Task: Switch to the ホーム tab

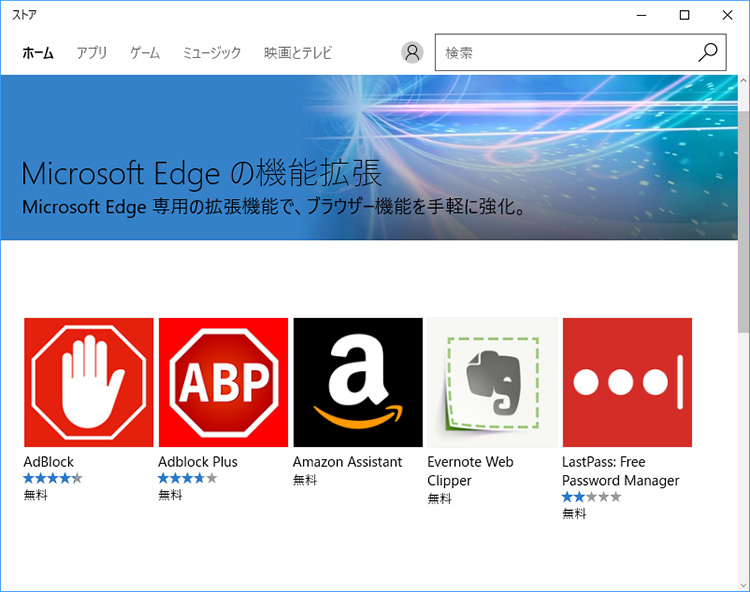Action: point(38,53)
